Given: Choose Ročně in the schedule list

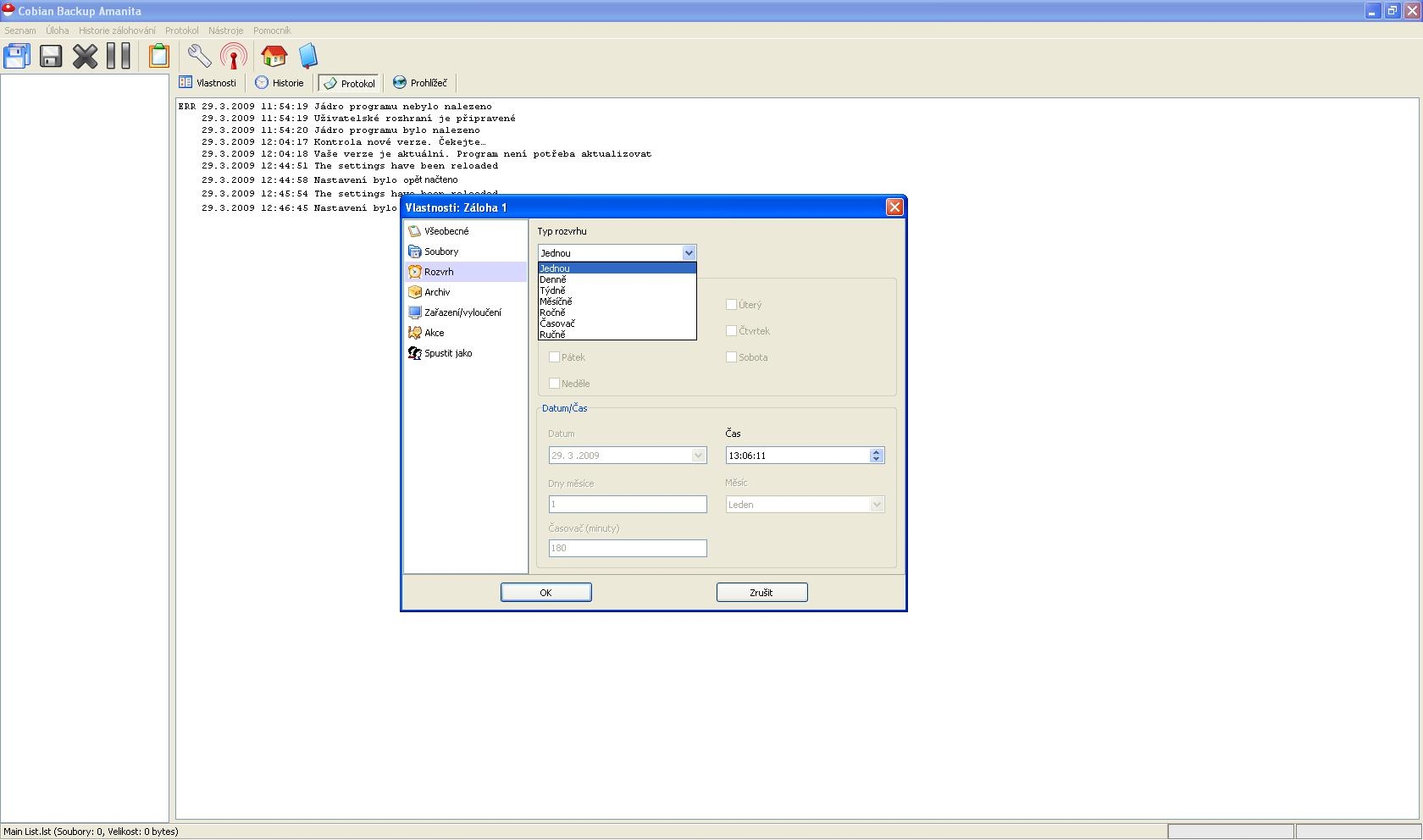Looking at the screenshot, I should click(617, 312).
